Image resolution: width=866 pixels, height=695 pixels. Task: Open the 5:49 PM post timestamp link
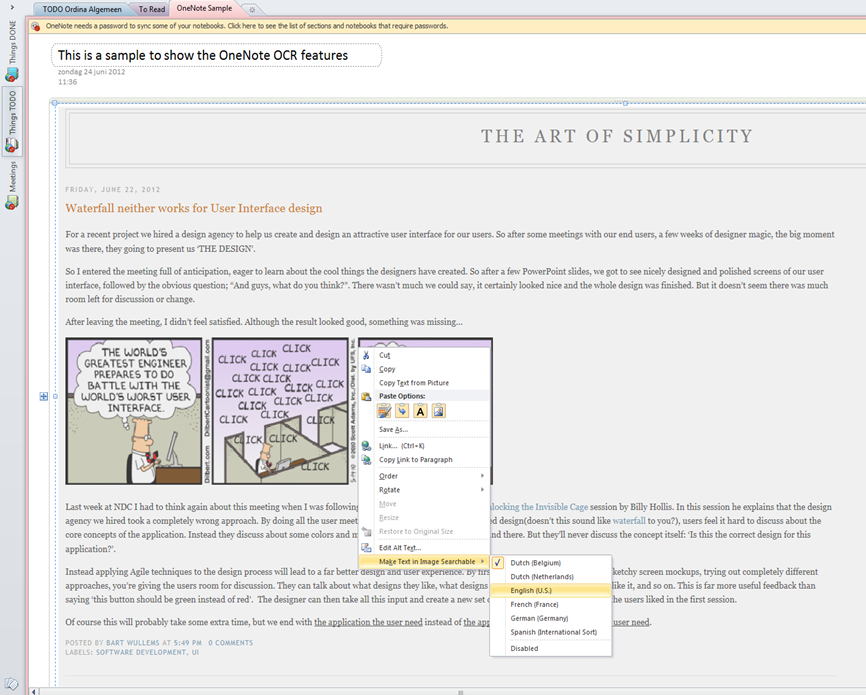(x=188, y=643)
